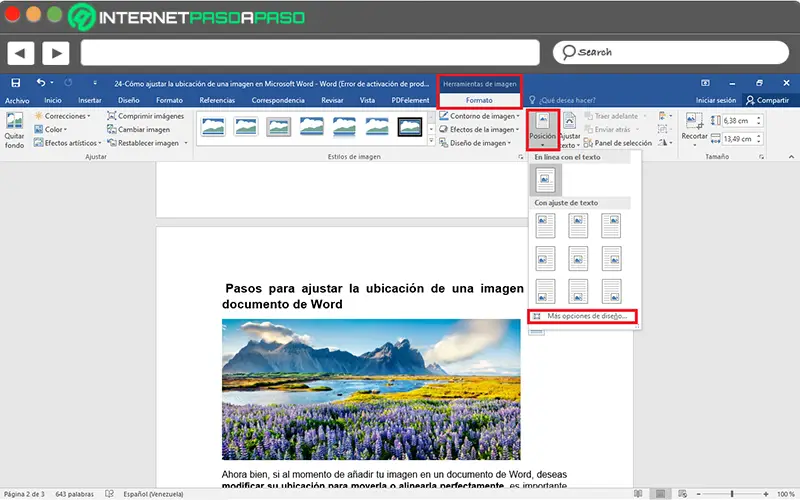Decrease image width with stepper down arrow
This screenshot has width=800, height=500.
[x=759, y=141]
